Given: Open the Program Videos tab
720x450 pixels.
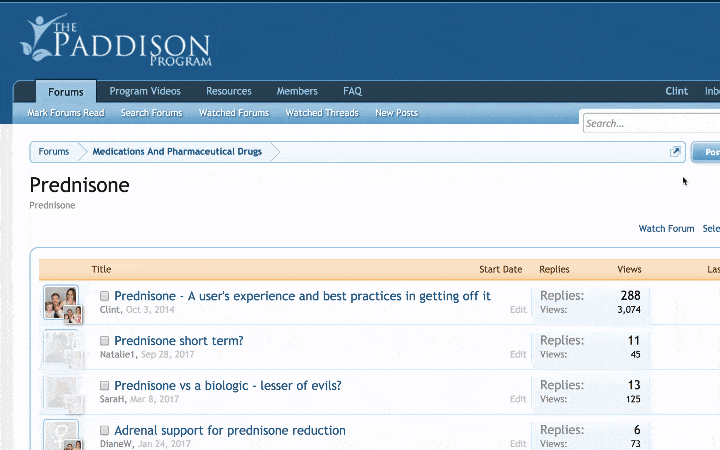Looking at the screenshot, I should [145, 91].
